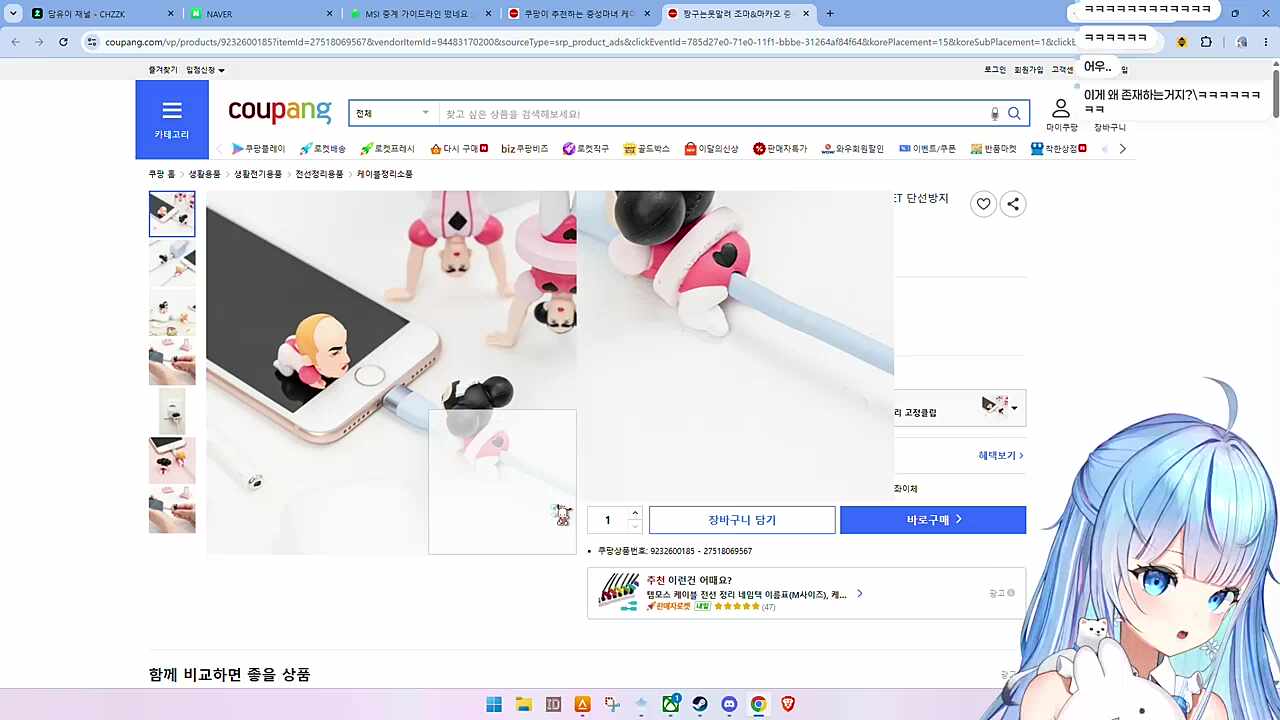Open the tab search dropdown arrow

click(13, 14)
